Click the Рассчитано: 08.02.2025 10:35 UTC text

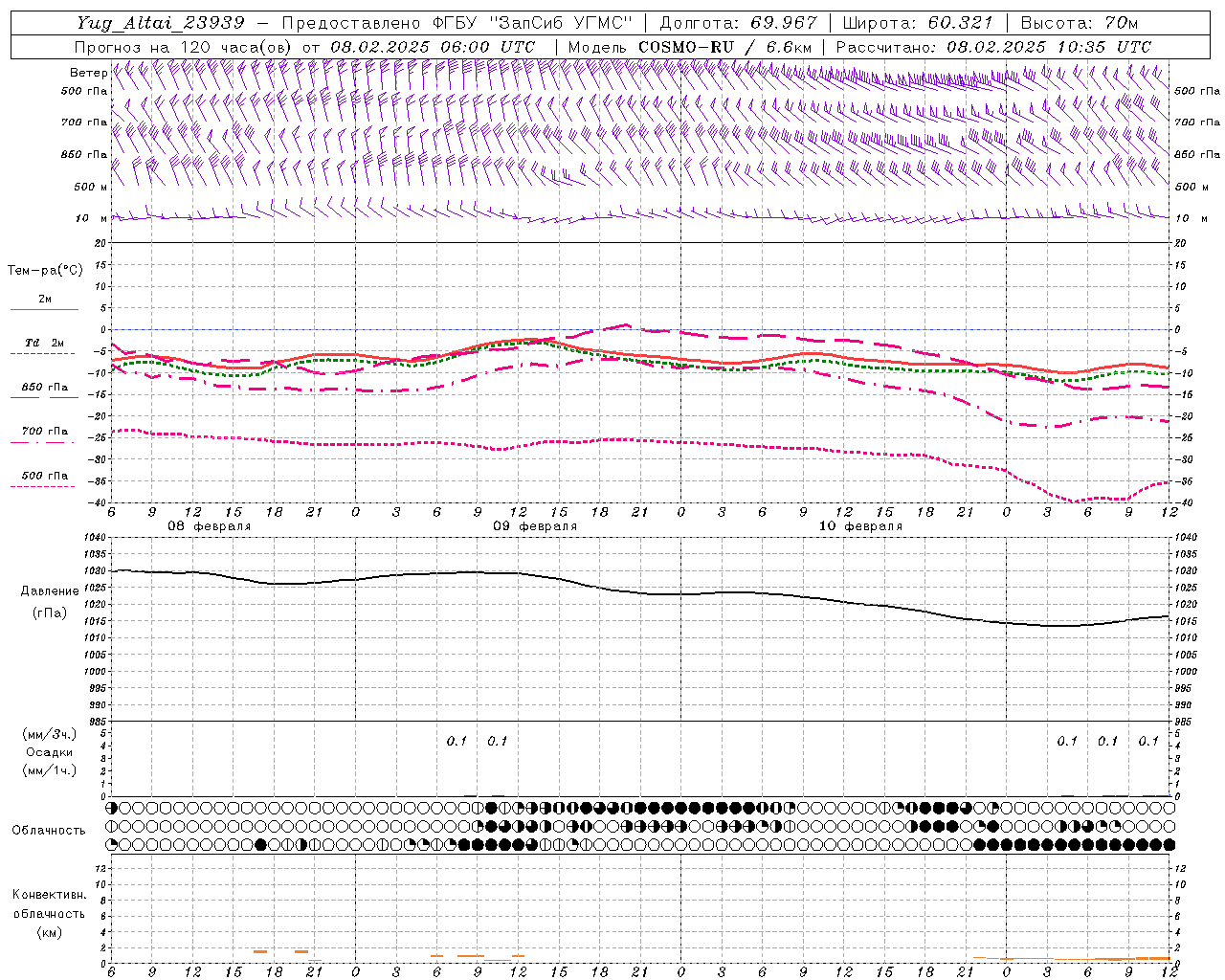993,47
